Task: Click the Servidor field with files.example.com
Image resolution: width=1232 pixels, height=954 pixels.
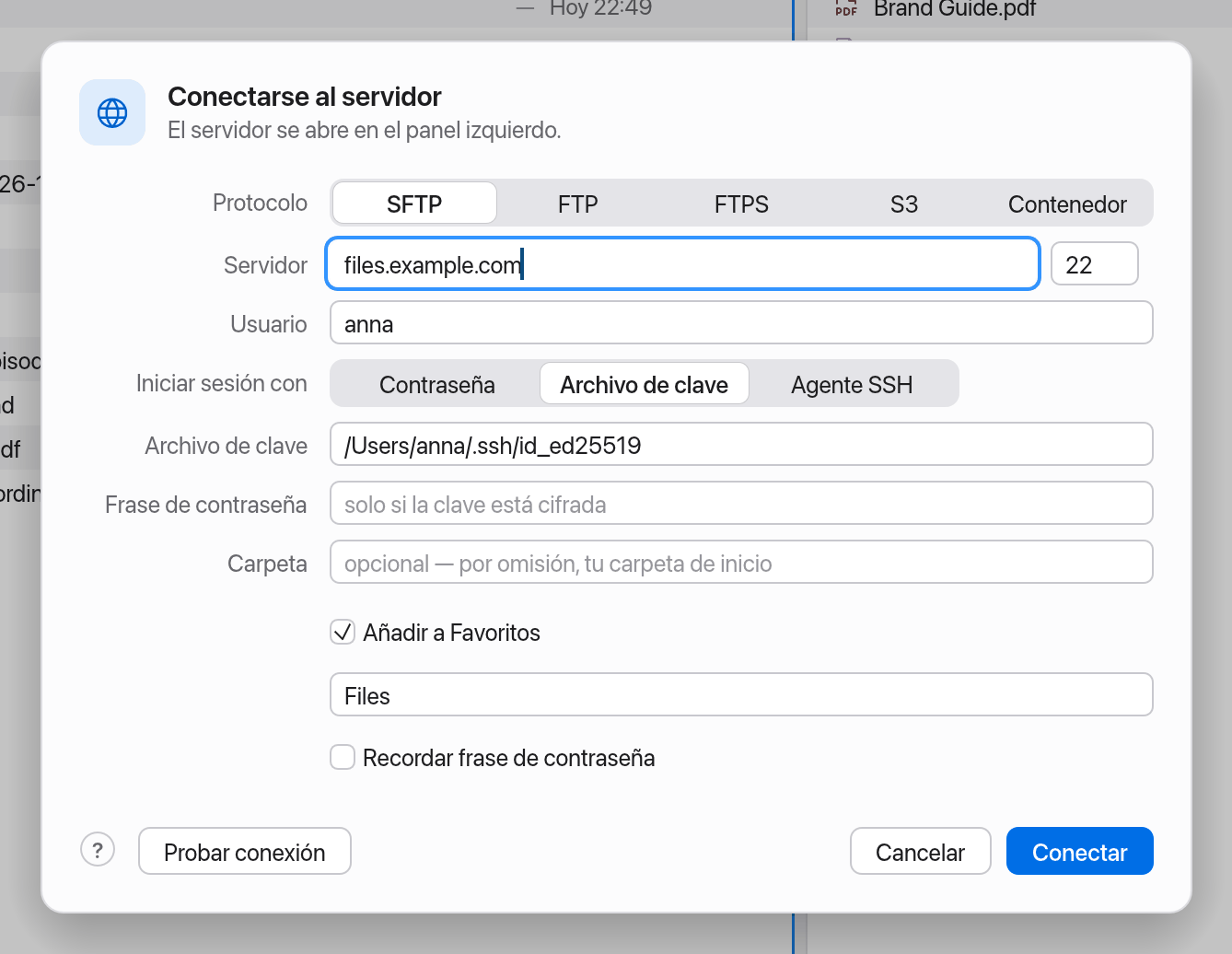Action: click(682, 264)
